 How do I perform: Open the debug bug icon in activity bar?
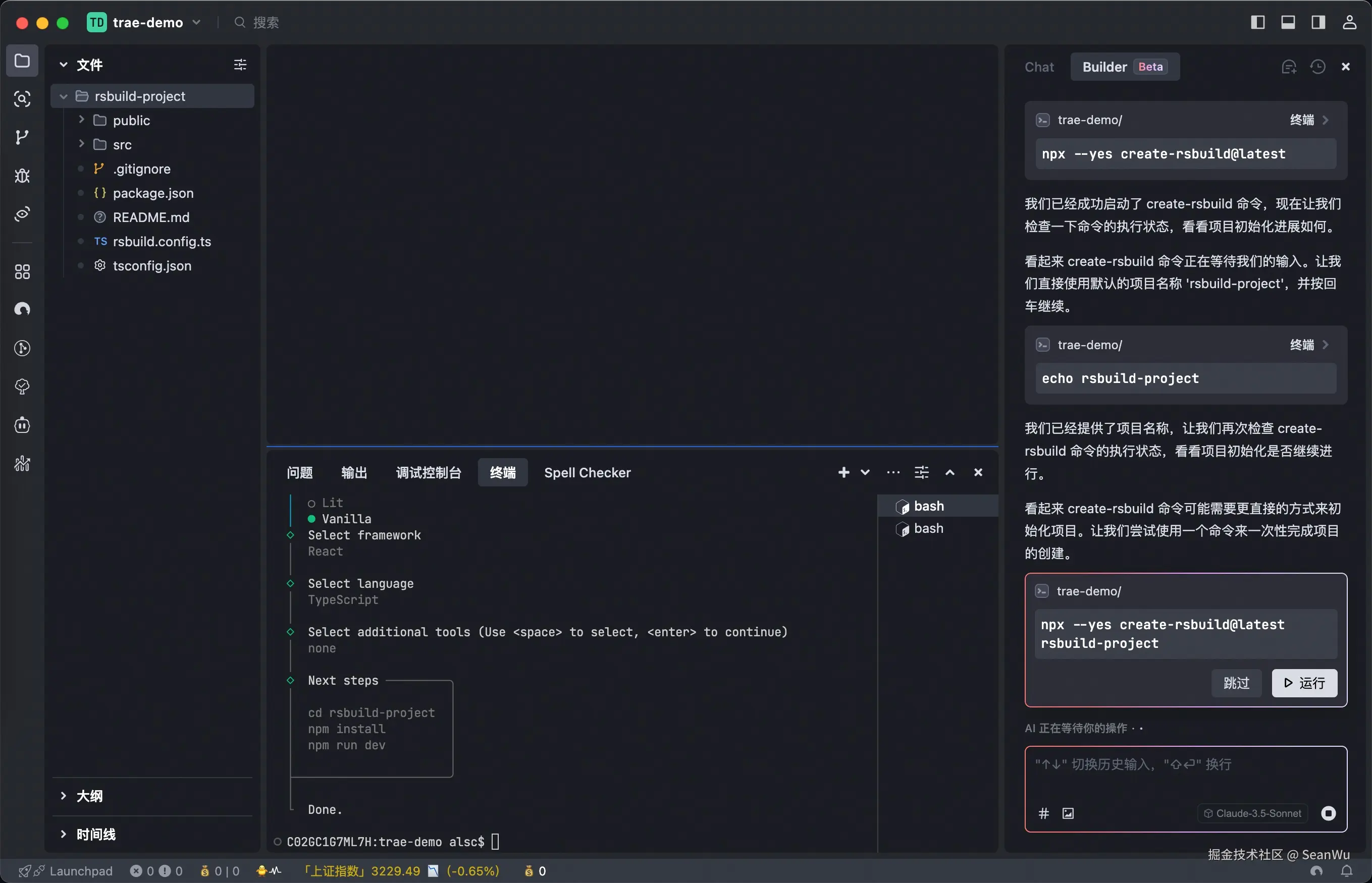[x=22, y=176]
